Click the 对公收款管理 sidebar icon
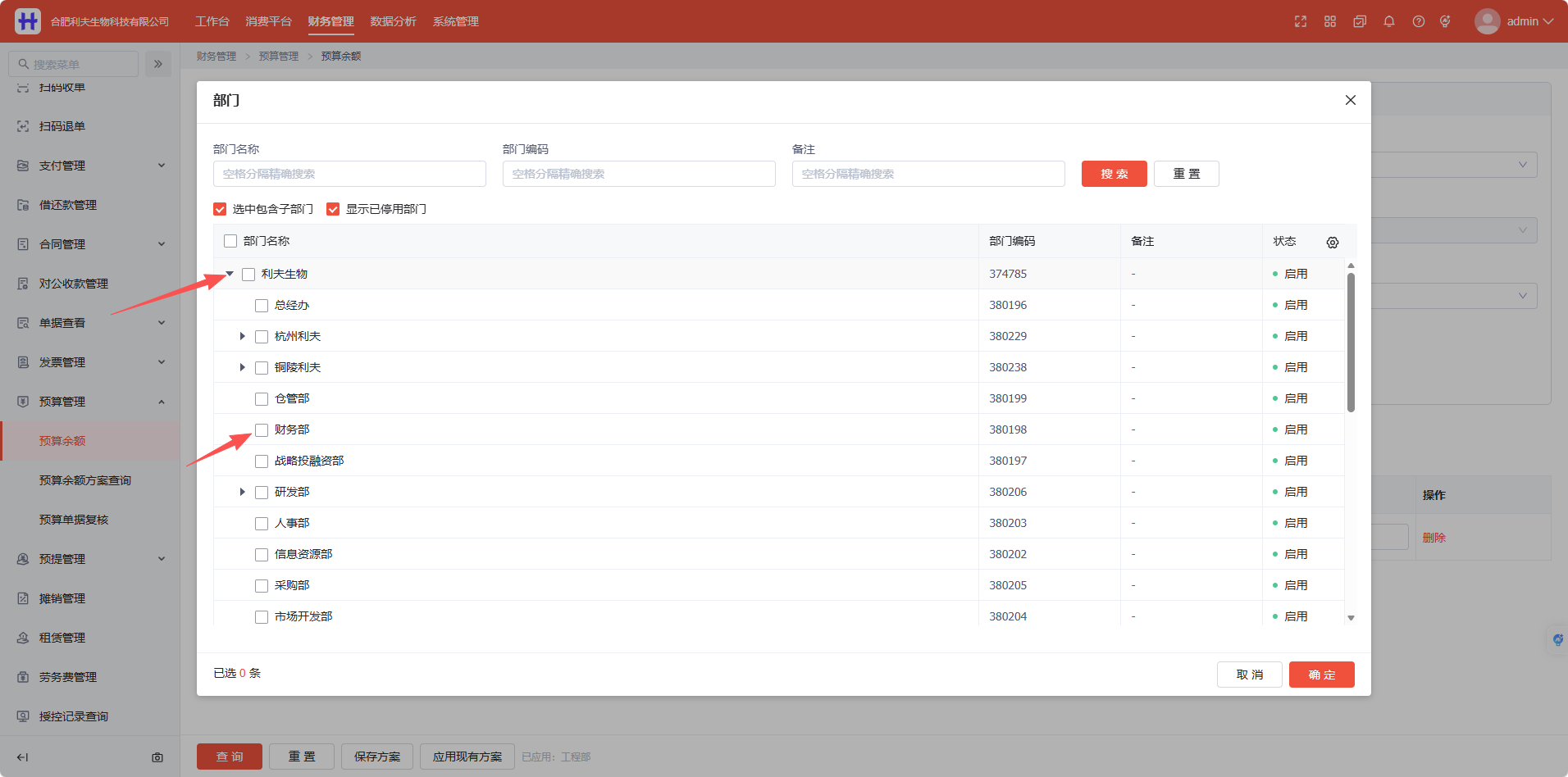Image resolution: width=1568 pixels, height=777 pixels. pos(23,284)
